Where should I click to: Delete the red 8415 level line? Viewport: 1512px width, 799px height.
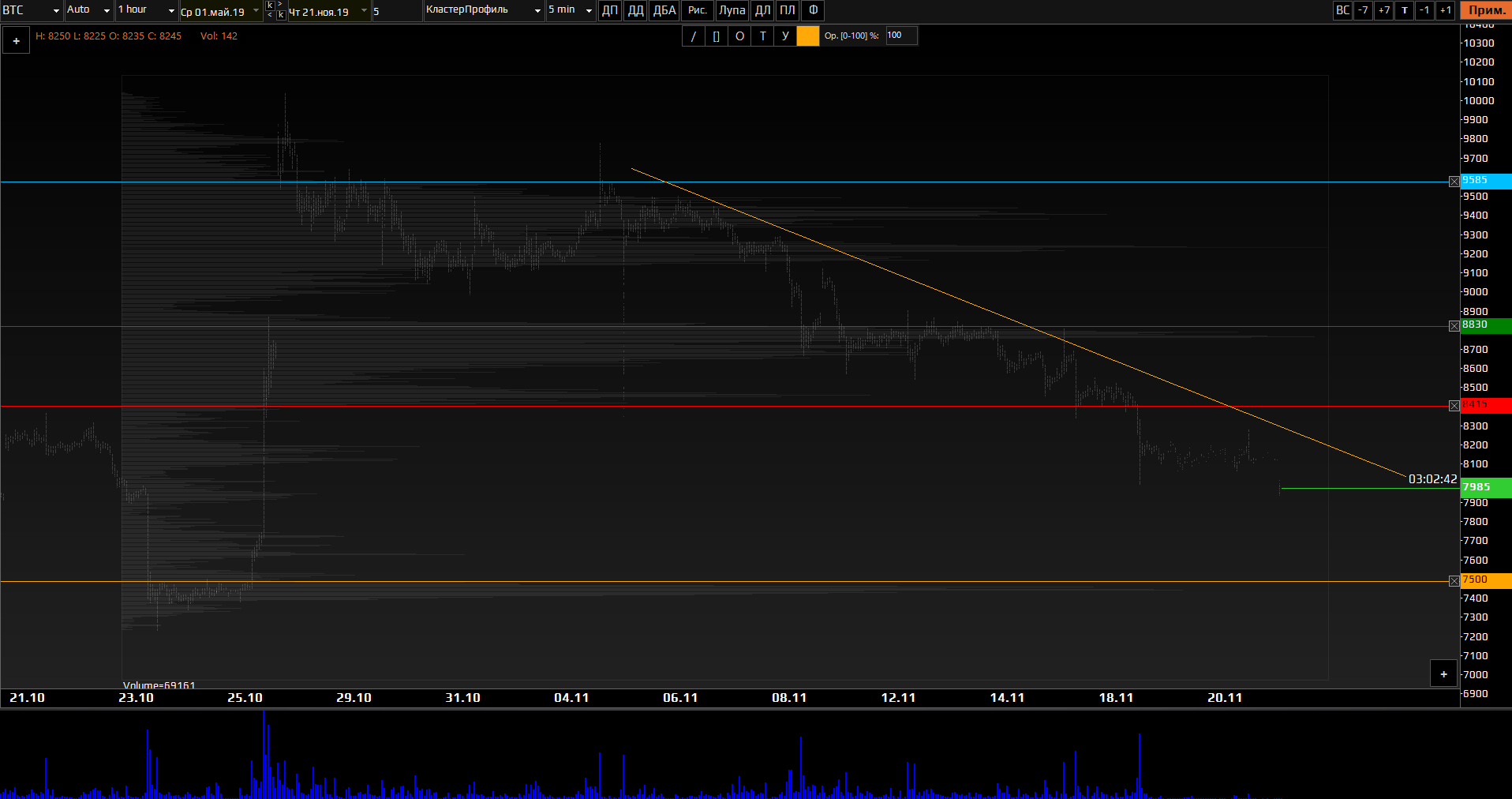1454,406
